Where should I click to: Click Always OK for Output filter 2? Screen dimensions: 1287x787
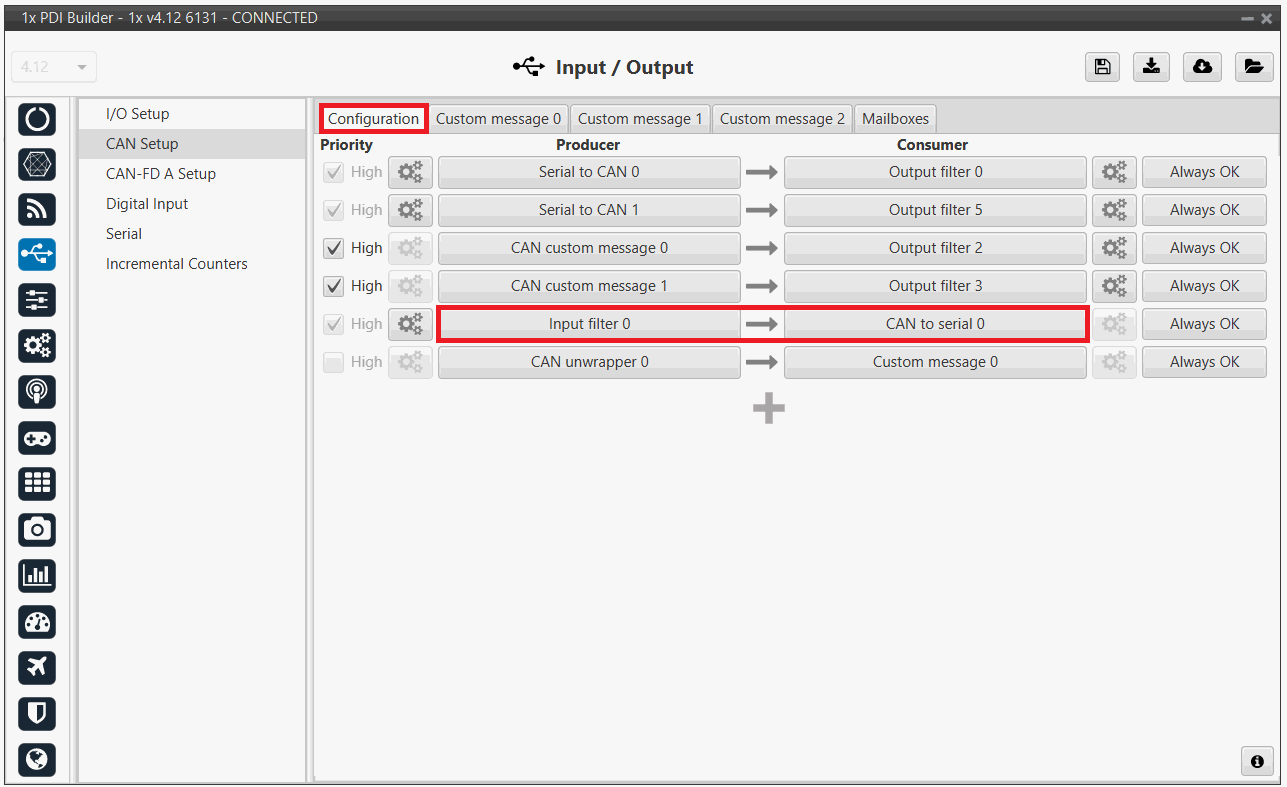[1204, 248]
